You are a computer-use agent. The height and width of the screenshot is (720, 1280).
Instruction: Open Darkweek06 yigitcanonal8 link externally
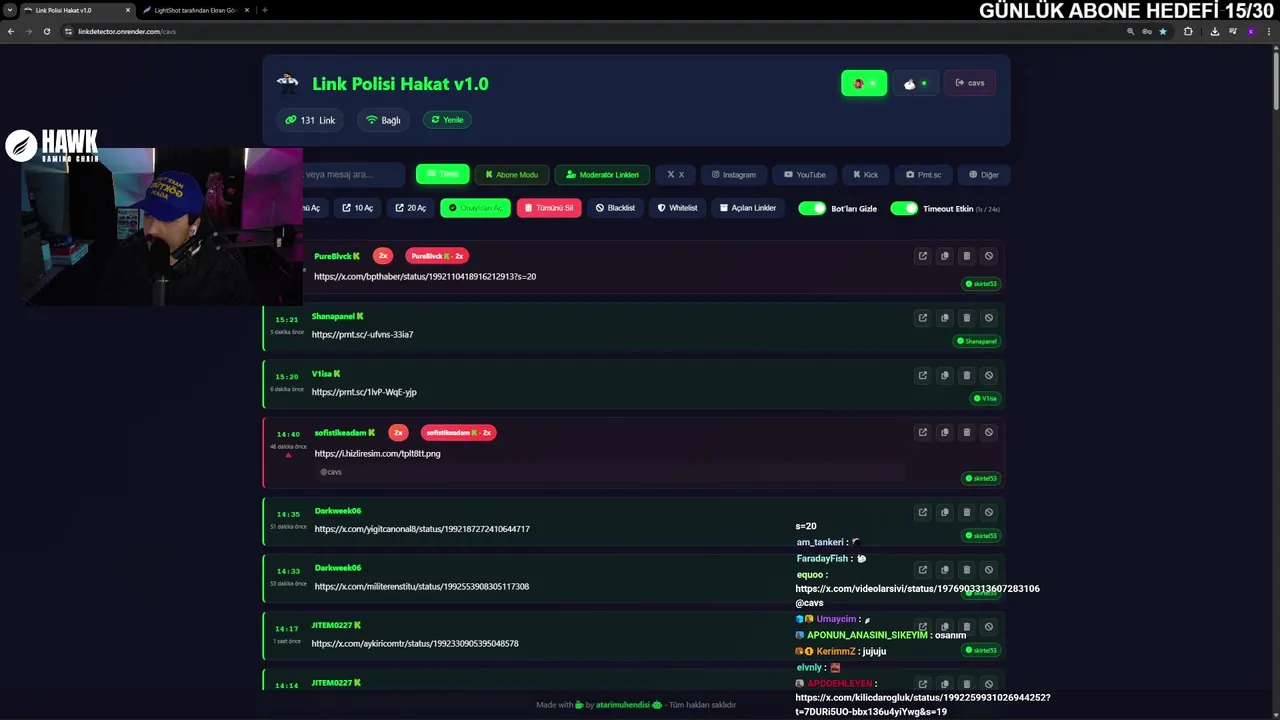(922, 512)
